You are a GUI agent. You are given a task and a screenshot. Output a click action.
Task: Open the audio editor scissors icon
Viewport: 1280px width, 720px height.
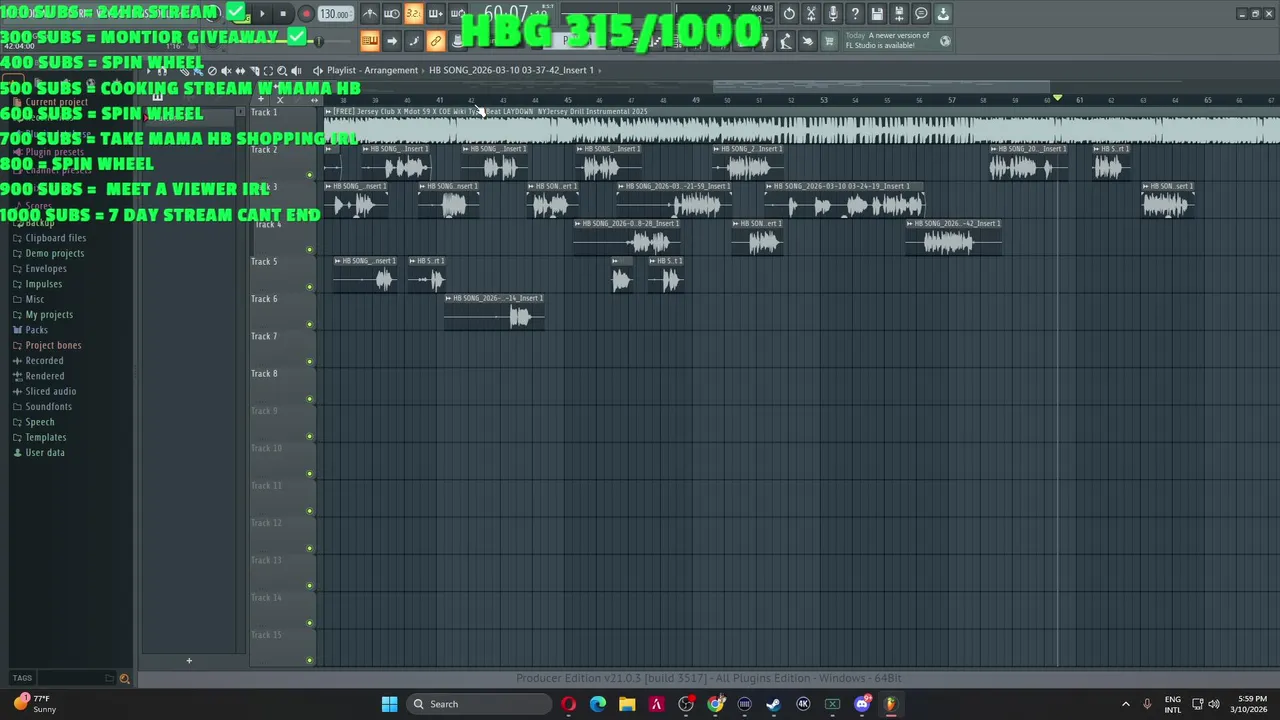pos(811,14)
